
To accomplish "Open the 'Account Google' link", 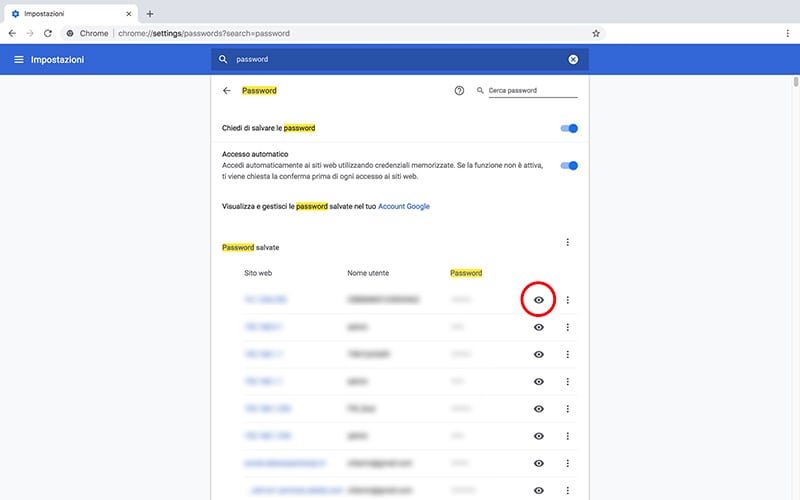I will coord(403,206).
